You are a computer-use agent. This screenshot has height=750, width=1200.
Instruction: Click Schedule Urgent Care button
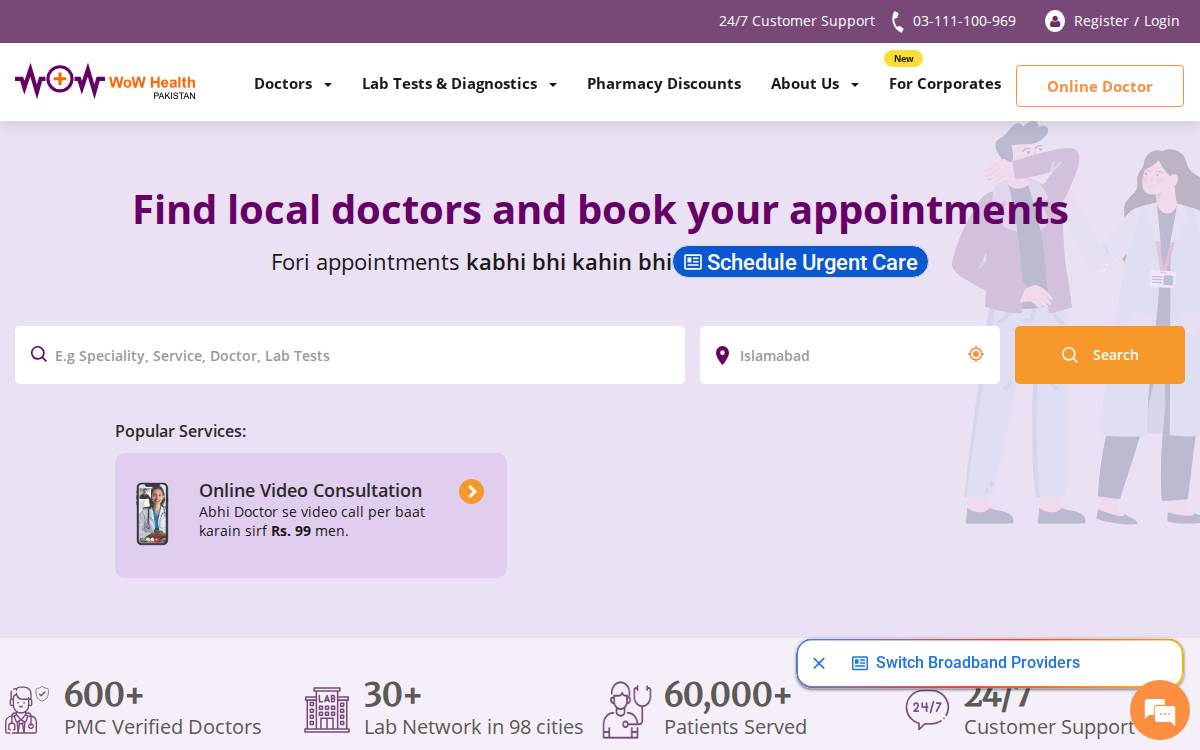tap(801, 262)
